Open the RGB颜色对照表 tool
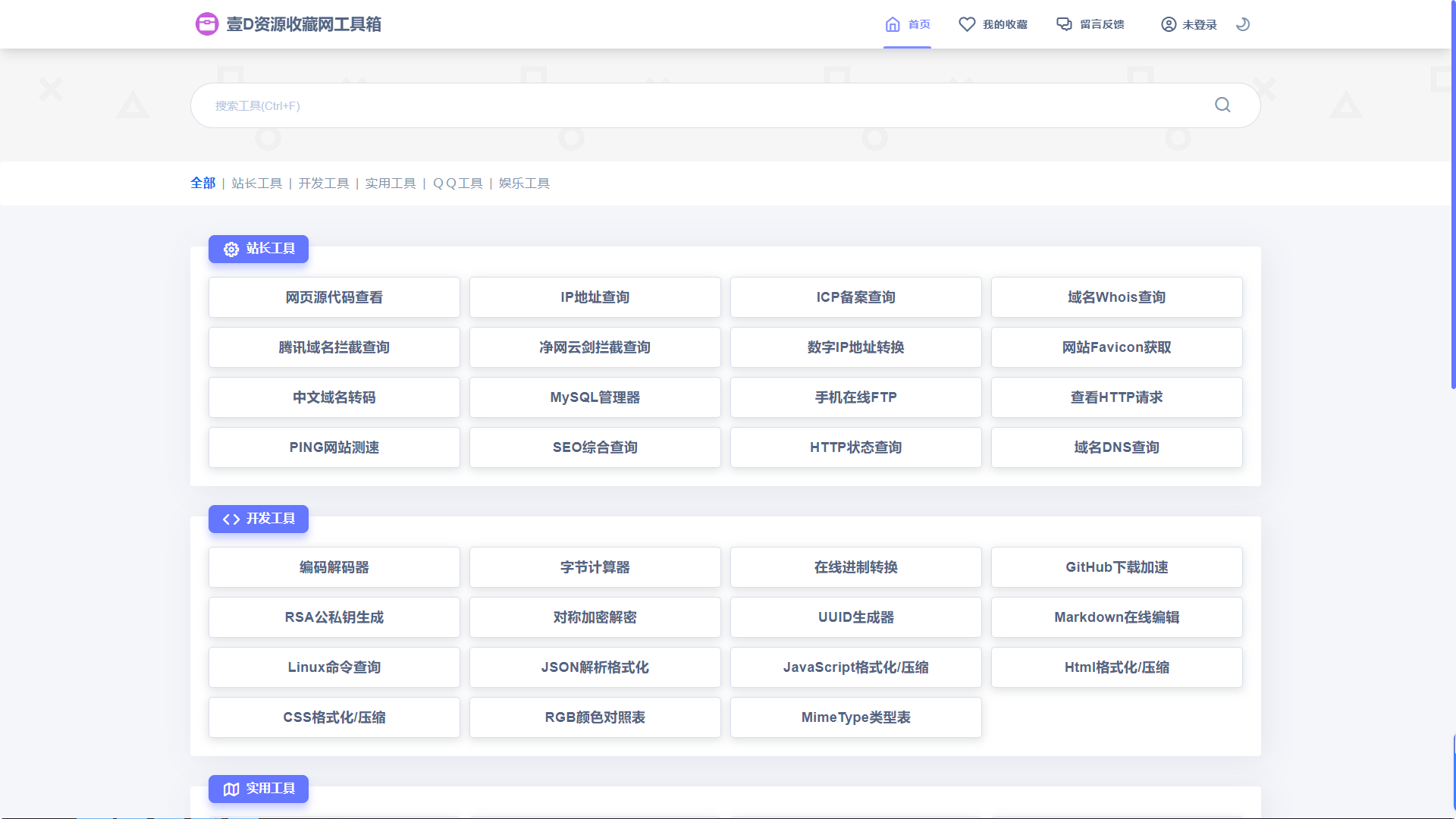This screenshot has height=819, width=1456. [x=595, y=717]
